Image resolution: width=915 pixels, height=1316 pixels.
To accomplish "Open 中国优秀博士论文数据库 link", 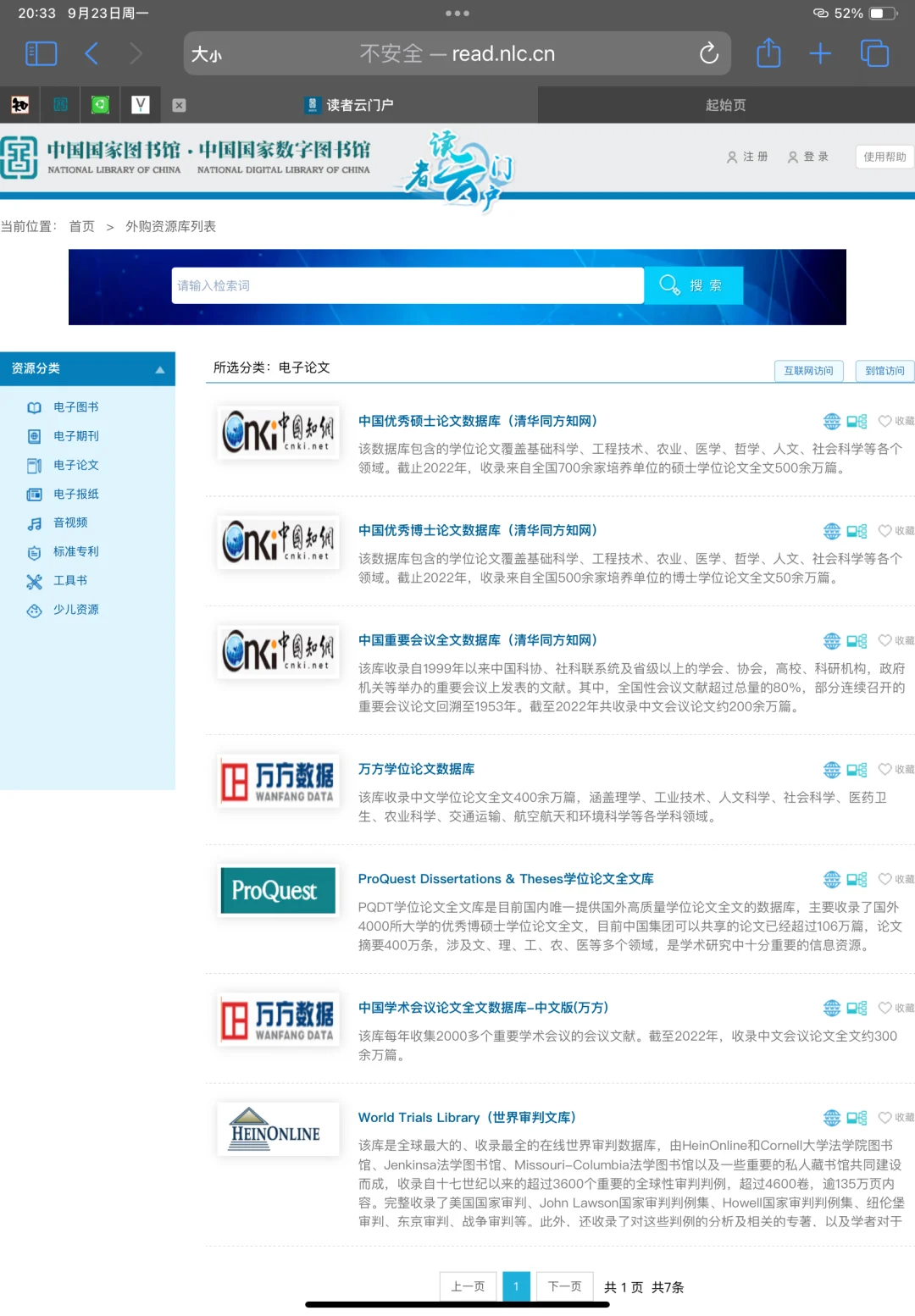I will coord(478,530).
